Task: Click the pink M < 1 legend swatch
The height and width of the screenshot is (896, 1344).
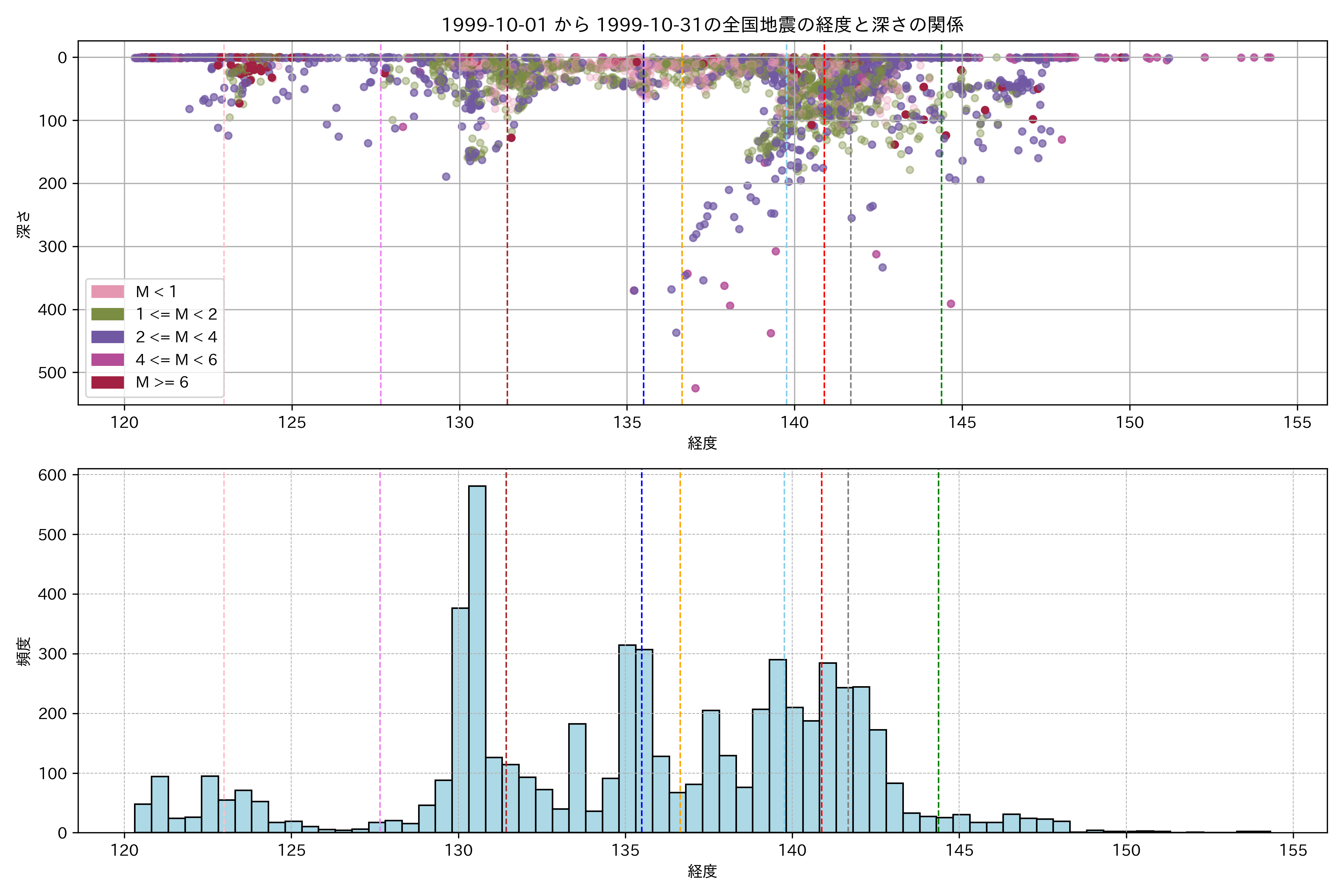Action: [x=108, y=292]
